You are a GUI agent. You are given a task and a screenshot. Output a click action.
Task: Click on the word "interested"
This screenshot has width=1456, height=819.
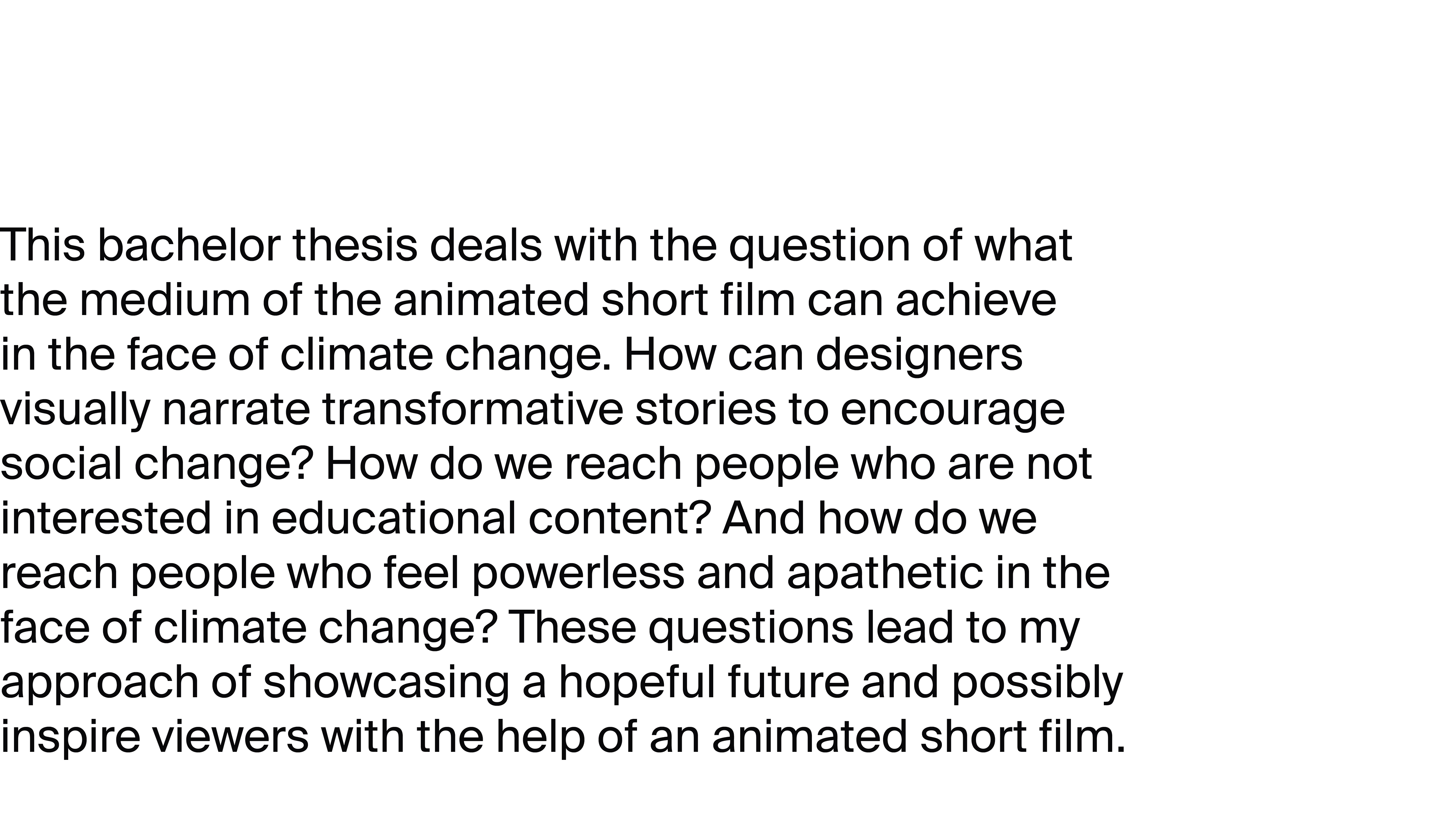(x=106, y=518)
